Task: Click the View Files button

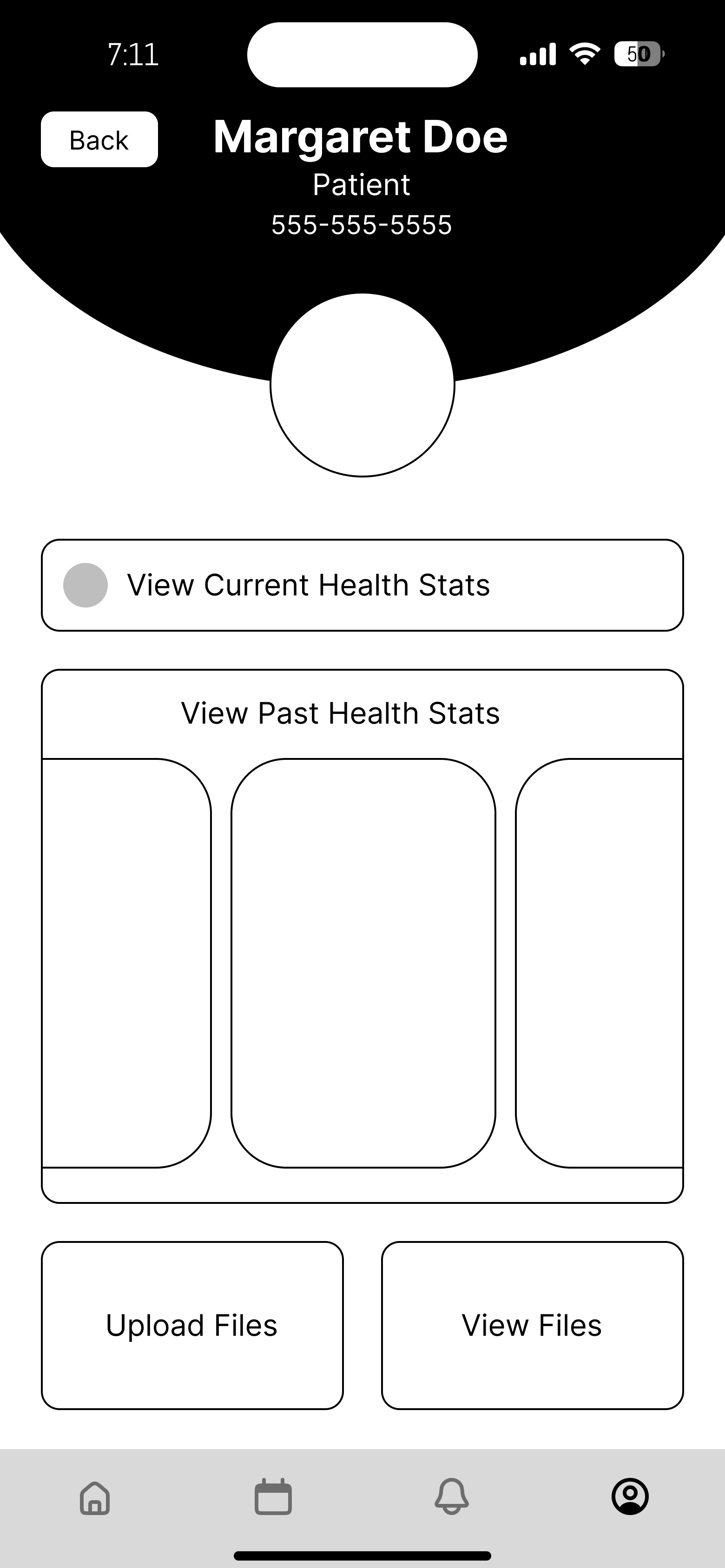Action: pos(533,1325)
